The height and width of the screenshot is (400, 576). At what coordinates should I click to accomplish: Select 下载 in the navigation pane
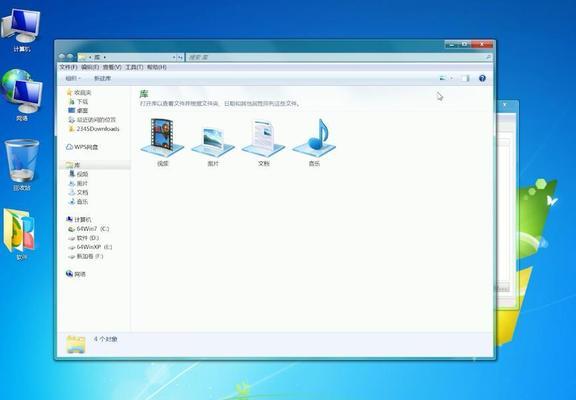78,102
